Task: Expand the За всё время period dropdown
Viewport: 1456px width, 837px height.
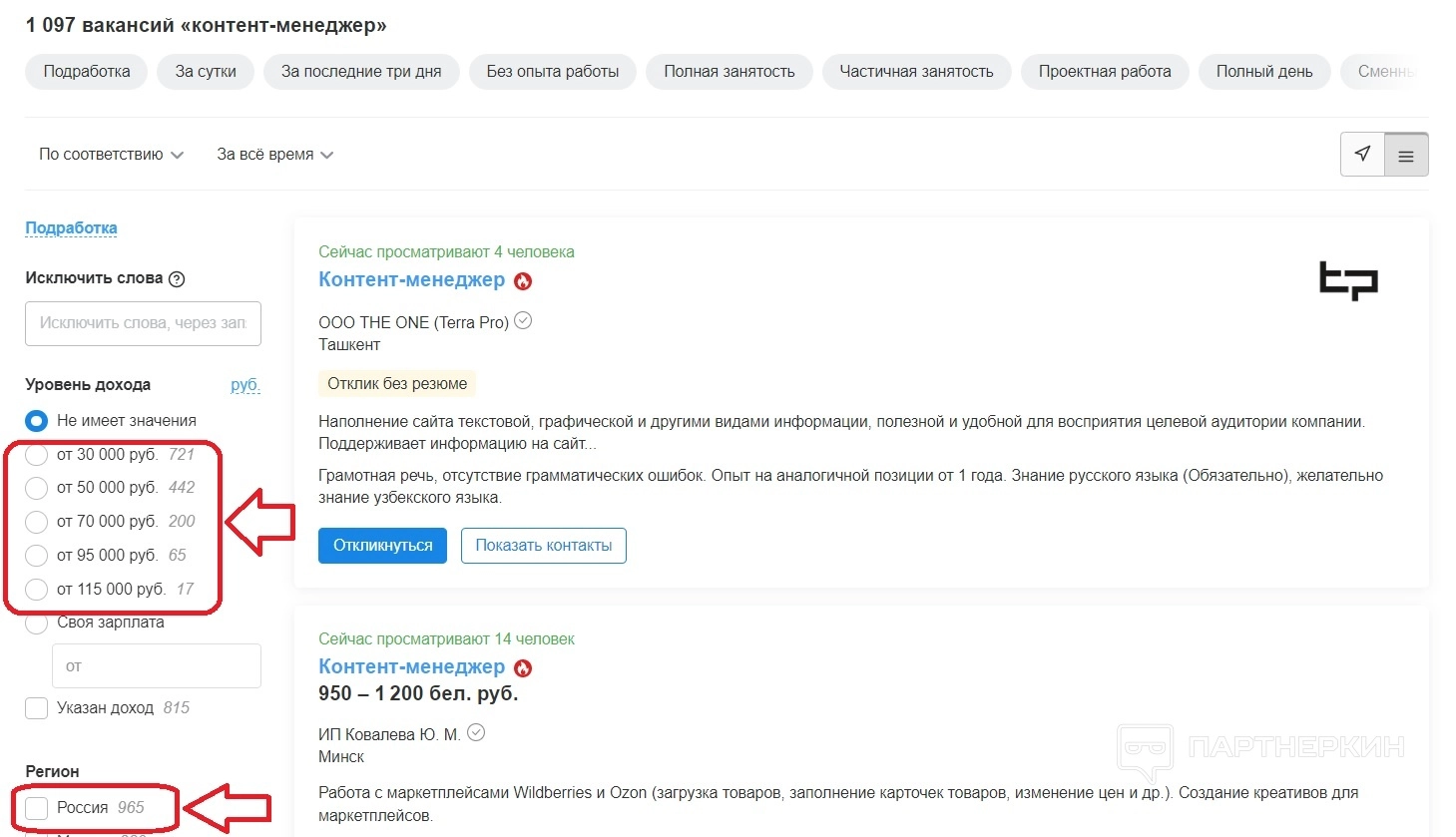Action: [x=274, y=155]
